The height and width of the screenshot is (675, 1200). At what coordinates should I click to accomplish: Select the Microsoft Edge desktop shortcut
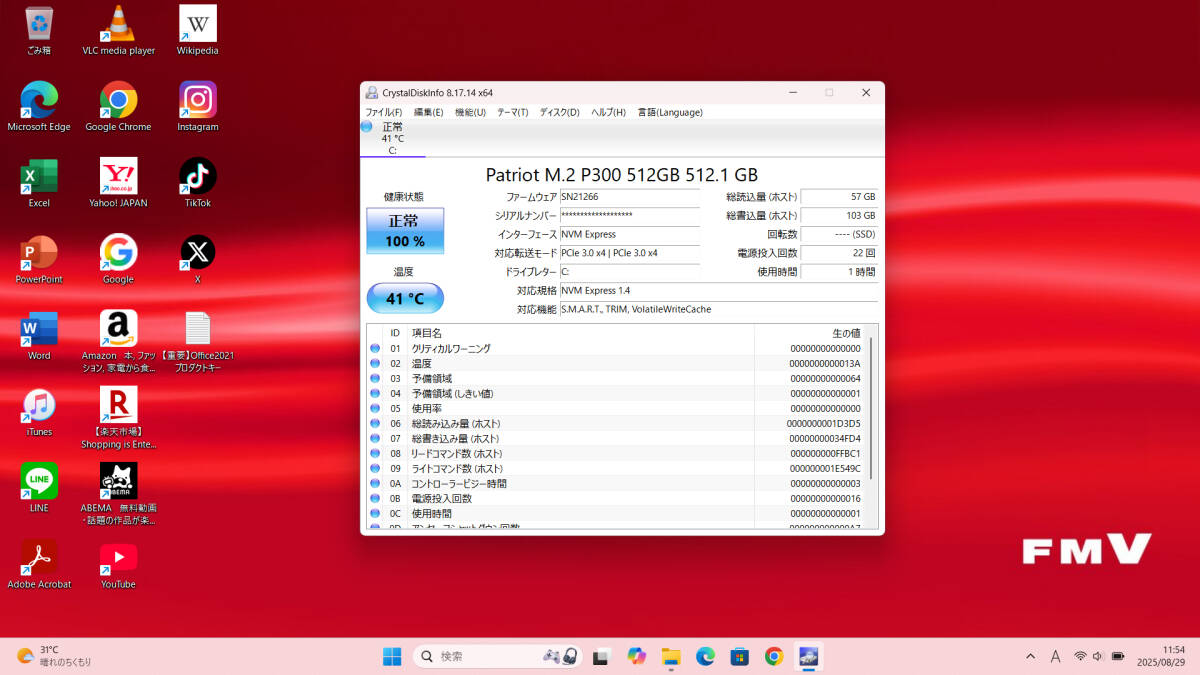[x=39, y=107]
